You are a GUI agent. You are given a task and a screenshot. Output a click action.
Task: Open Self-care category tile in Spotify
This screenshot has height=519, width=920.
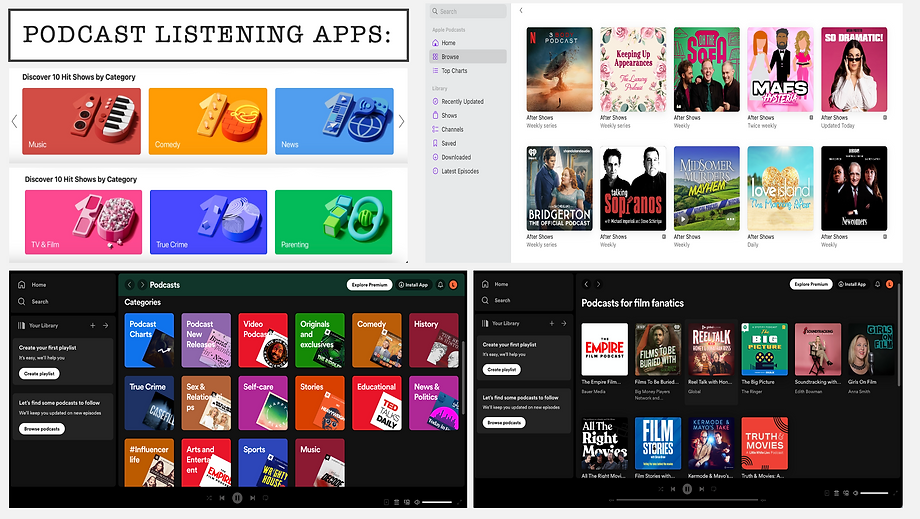tap(263, 403)
